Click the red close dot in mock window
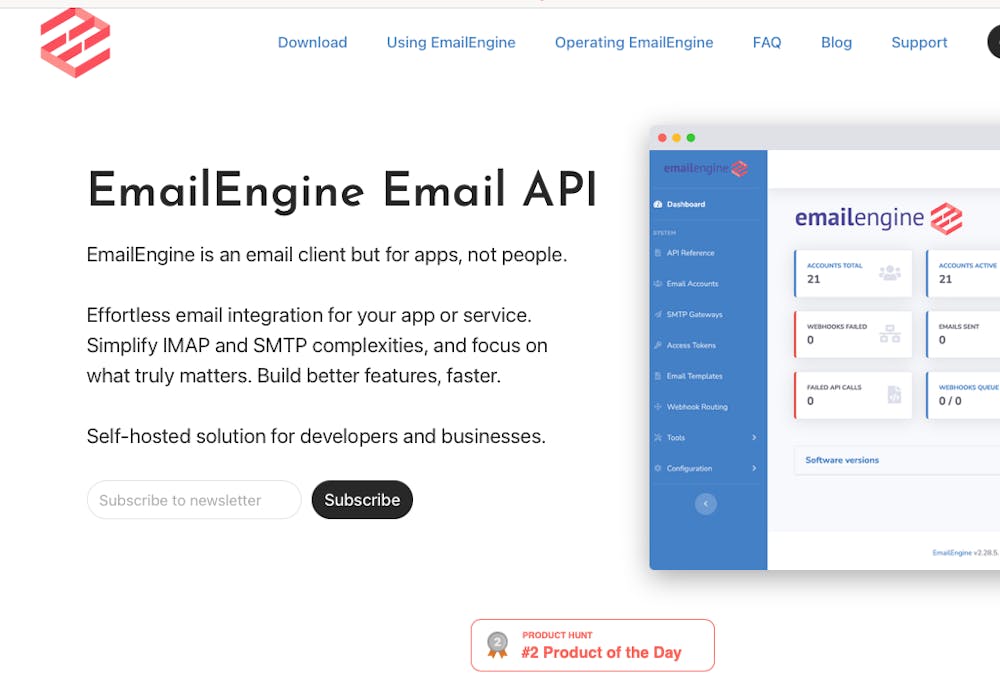Image resolution: width=1000 pixels, height=696 pixels. pyautogui.click(x=662, y=138)
